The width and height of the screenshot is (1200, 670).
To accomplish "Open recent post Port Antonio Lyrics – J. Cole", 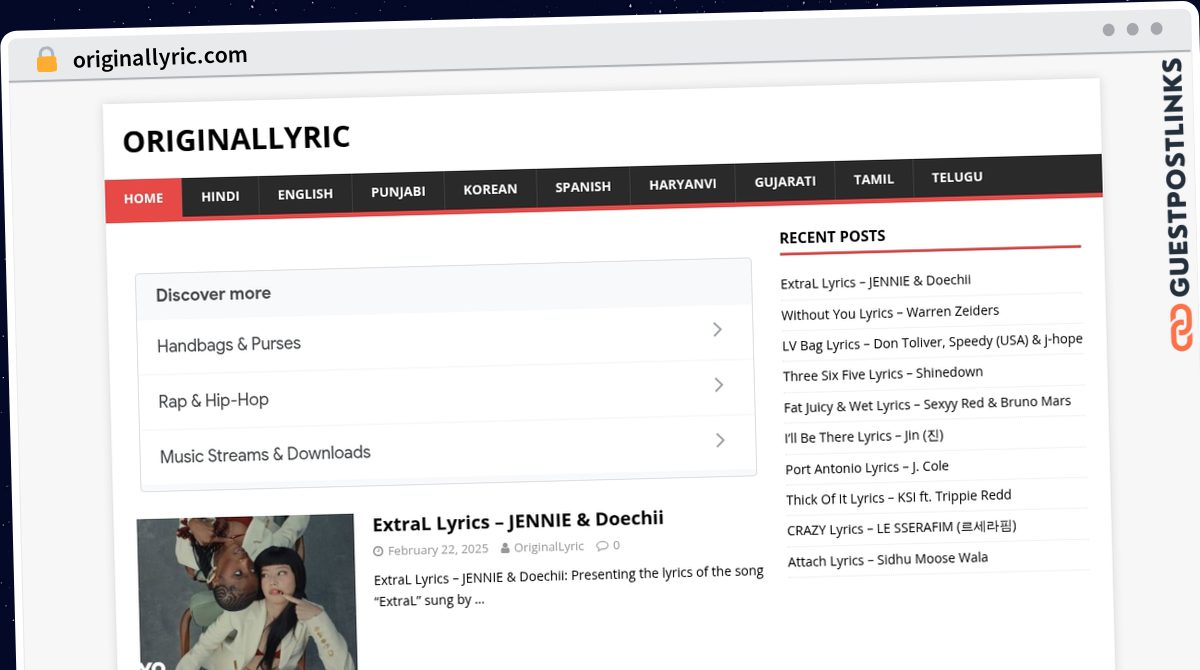I will (867, 467).
